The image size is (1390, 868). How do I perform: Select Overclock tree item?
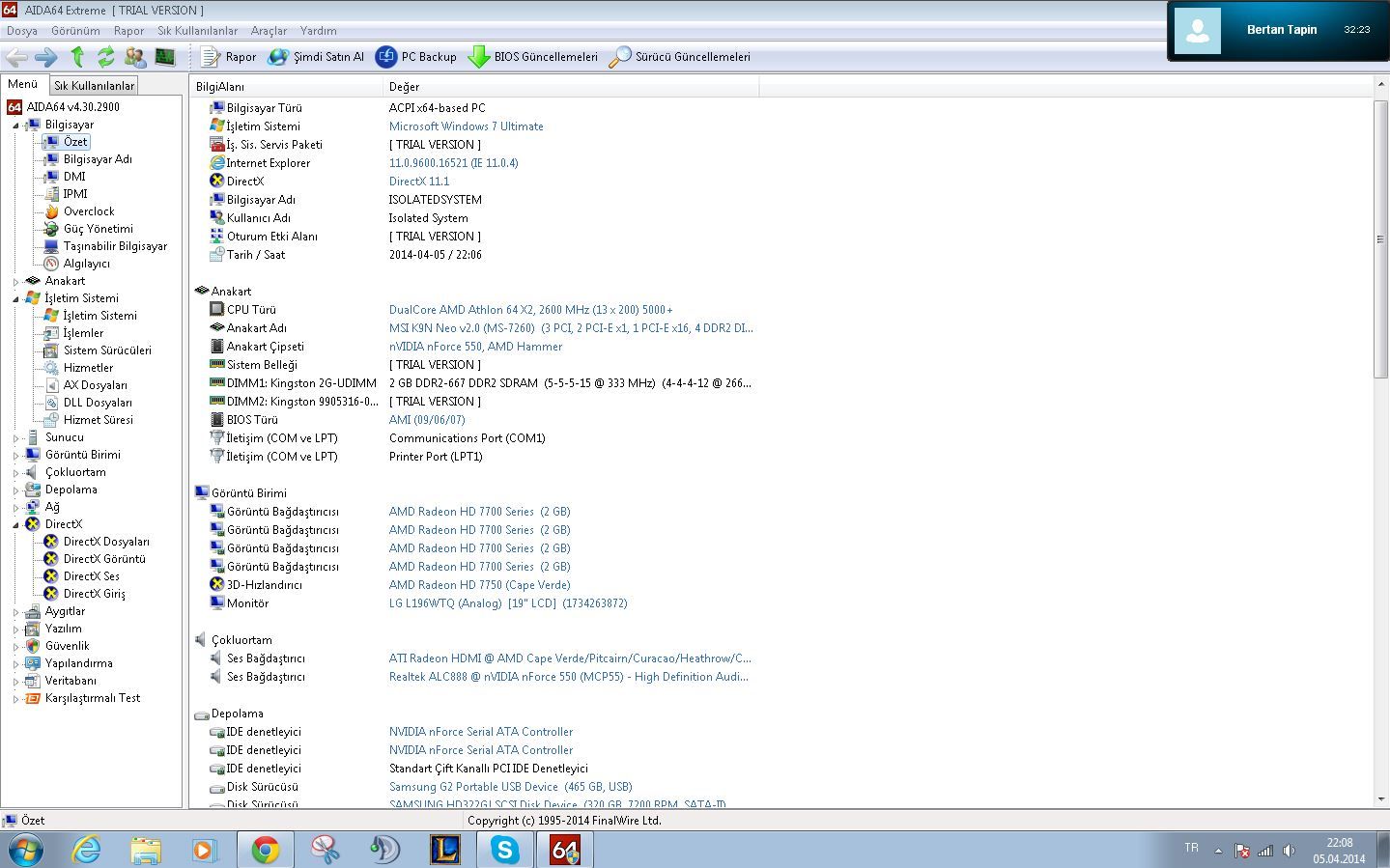point(89,211)
